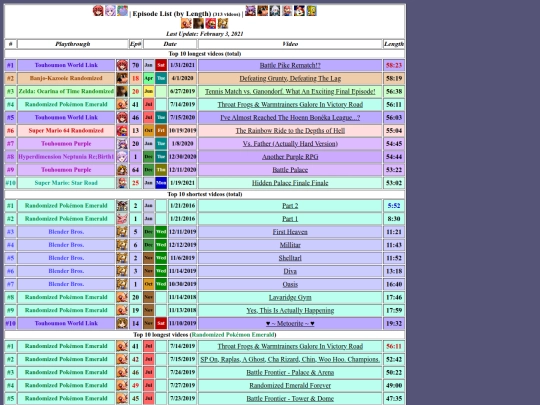This screenshot has width=540, height=405.
Task: Click the white-haired character icon in the header
Action: (275, 11)
